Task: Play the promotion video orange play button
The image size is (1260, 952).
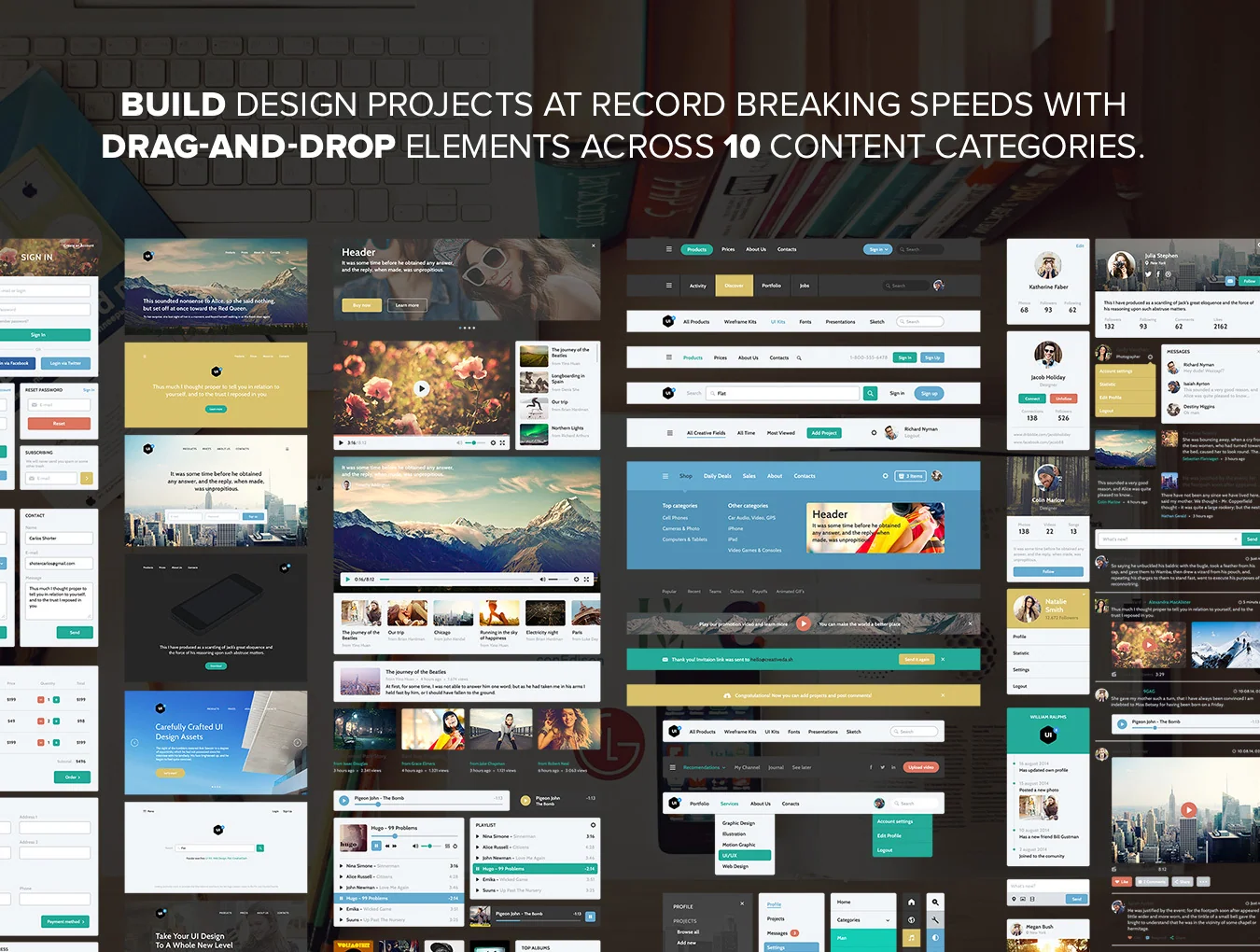Action: [x=804, y=623]
